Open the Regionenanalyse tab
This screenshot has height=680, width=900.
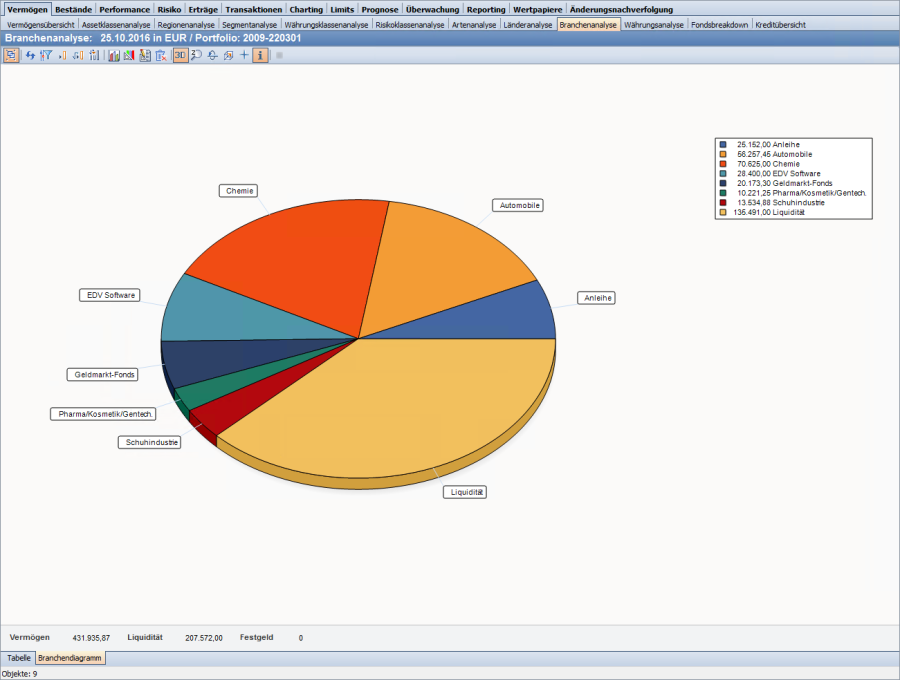(x=186, y=24)
